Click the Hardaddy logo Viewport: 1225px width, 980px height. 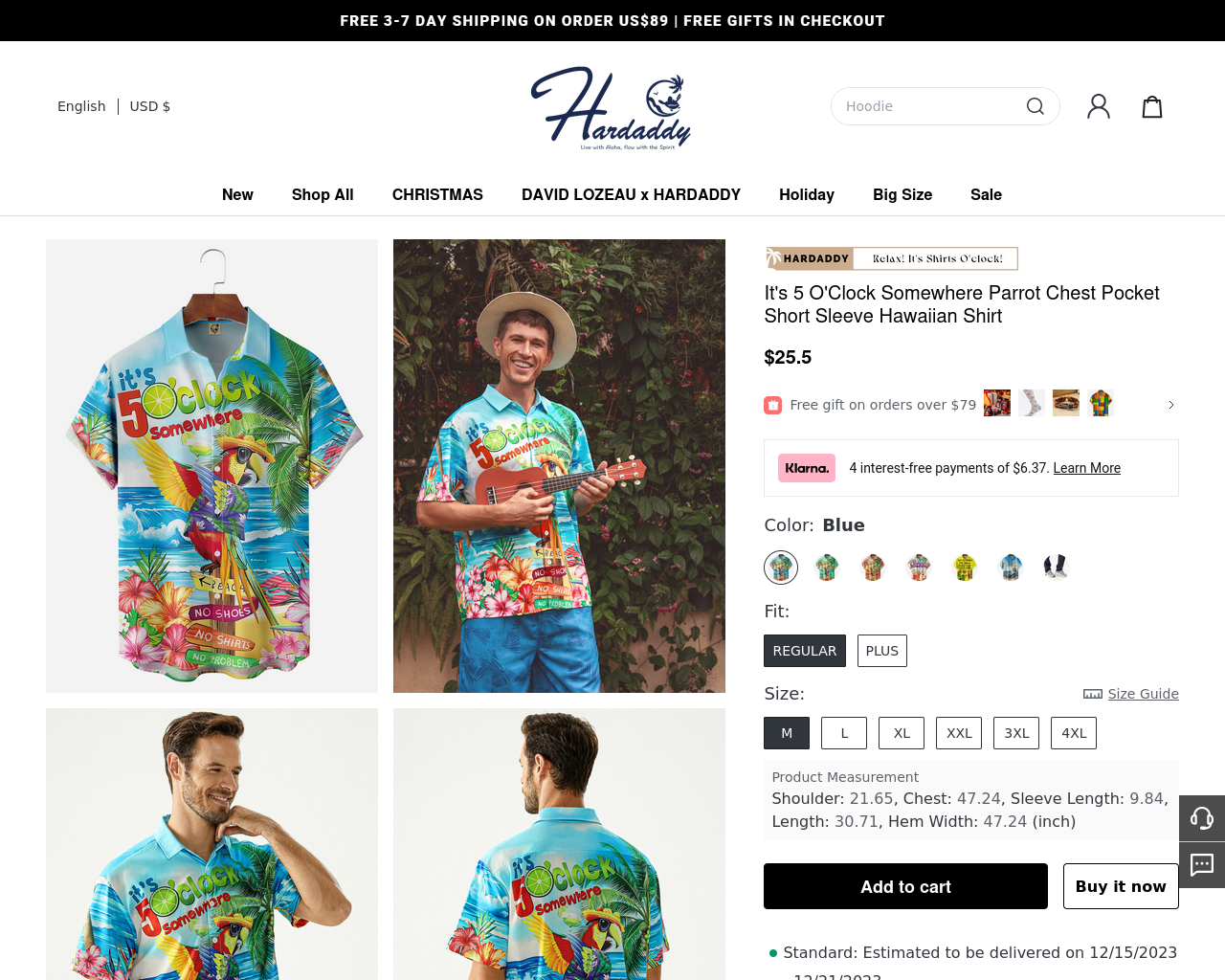pyautogui.click(x=611, y=108)
